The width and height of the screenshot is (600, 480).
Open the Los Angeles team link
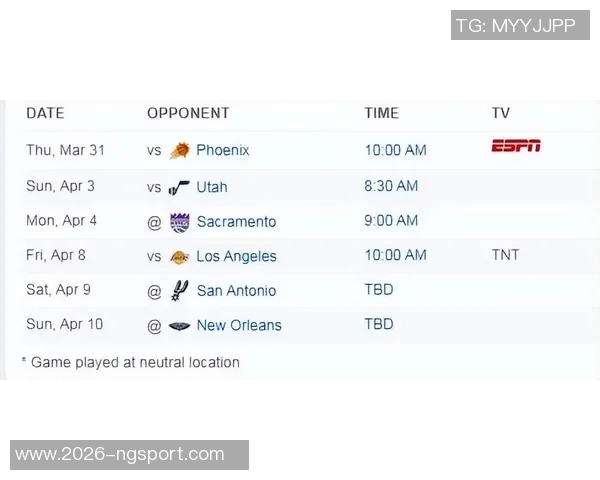click(x=236, y=256)
